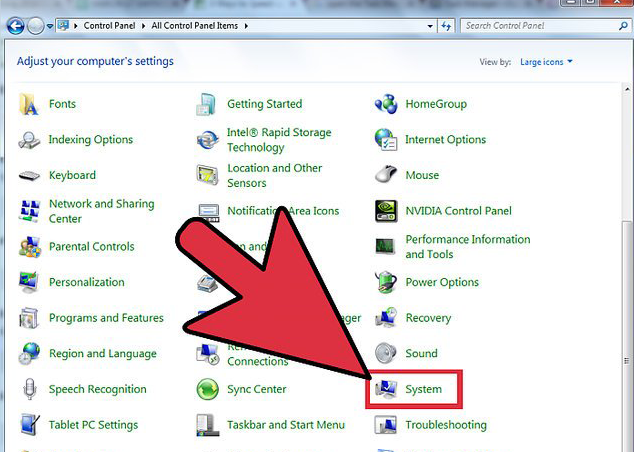Viewport: 634px width, 452px height.
Task: Click the Parental Controls icon
Action: (29, 247)
